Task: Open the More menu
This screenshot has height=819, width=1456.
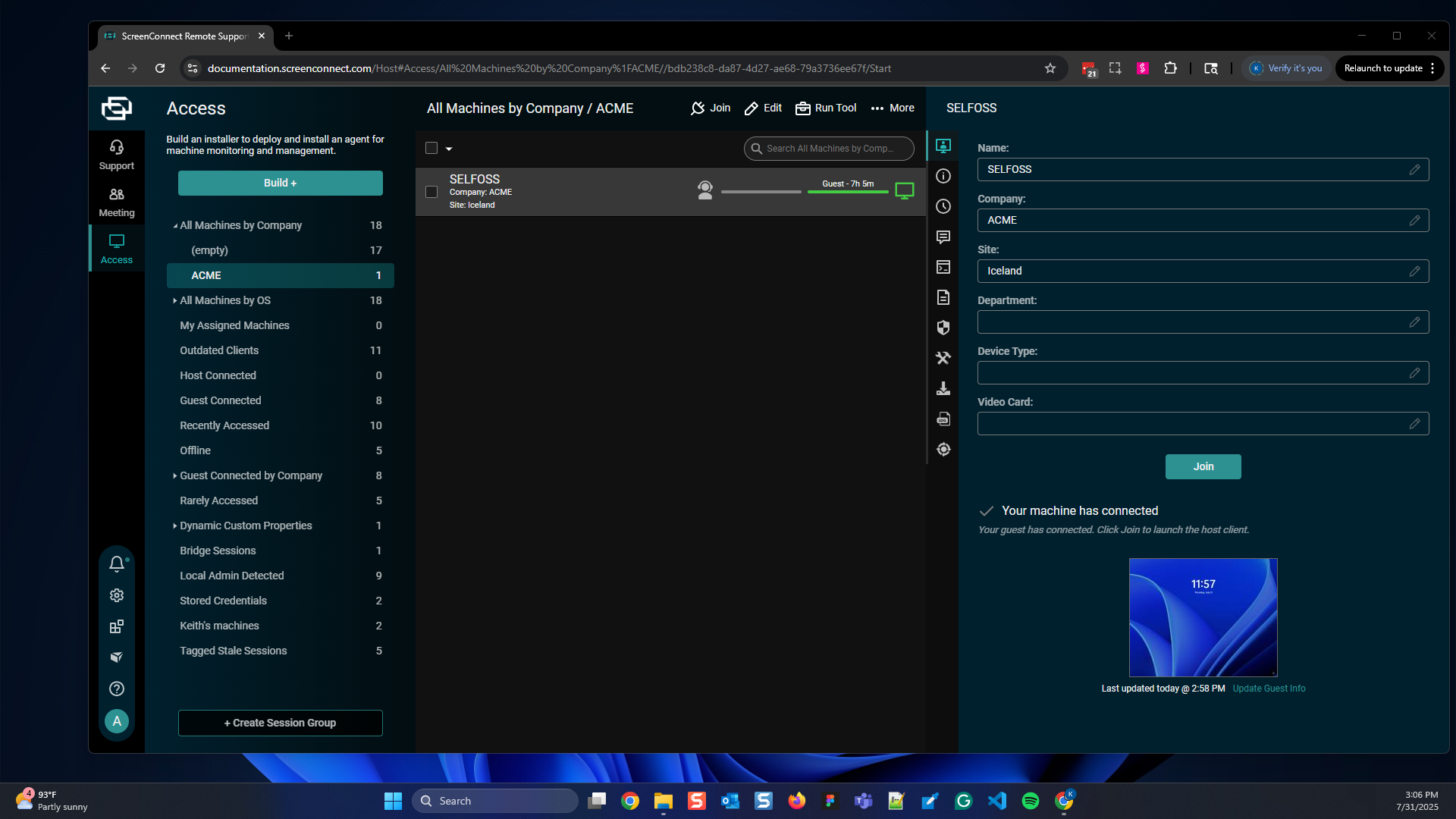Action: (x=893, y=108)
